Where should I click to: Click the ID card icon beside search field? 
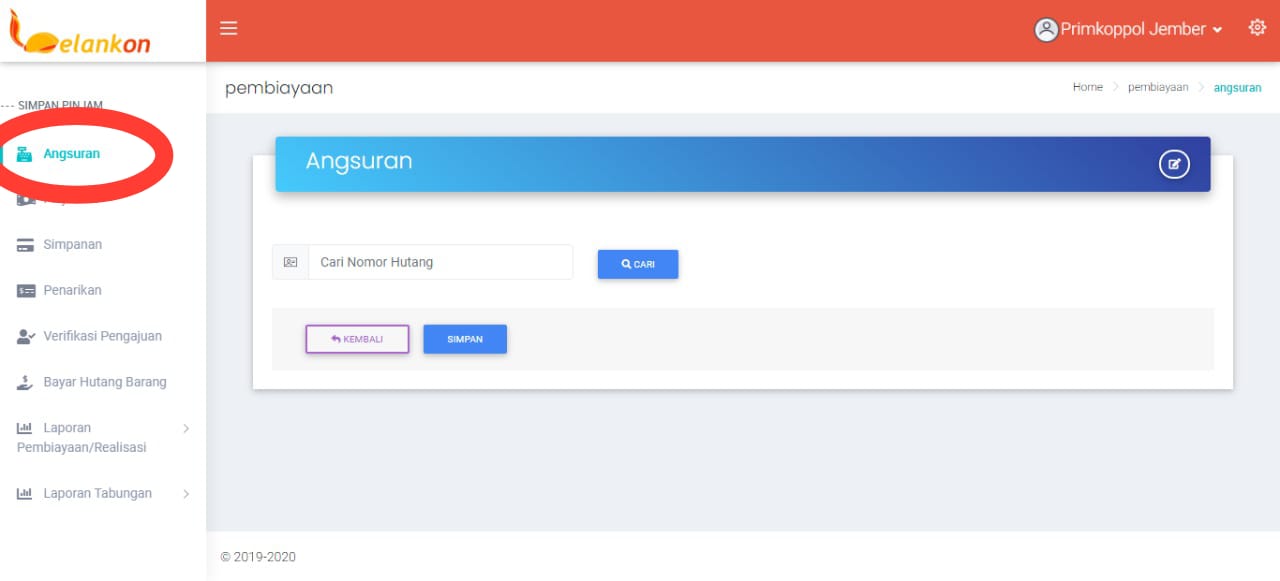(x=290, y=262)
